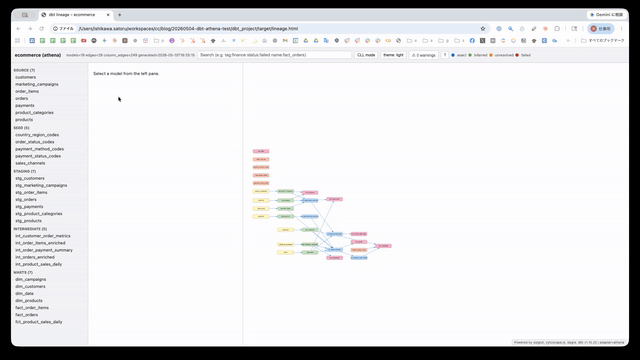Select the payments source

click(x=25, y=105)
